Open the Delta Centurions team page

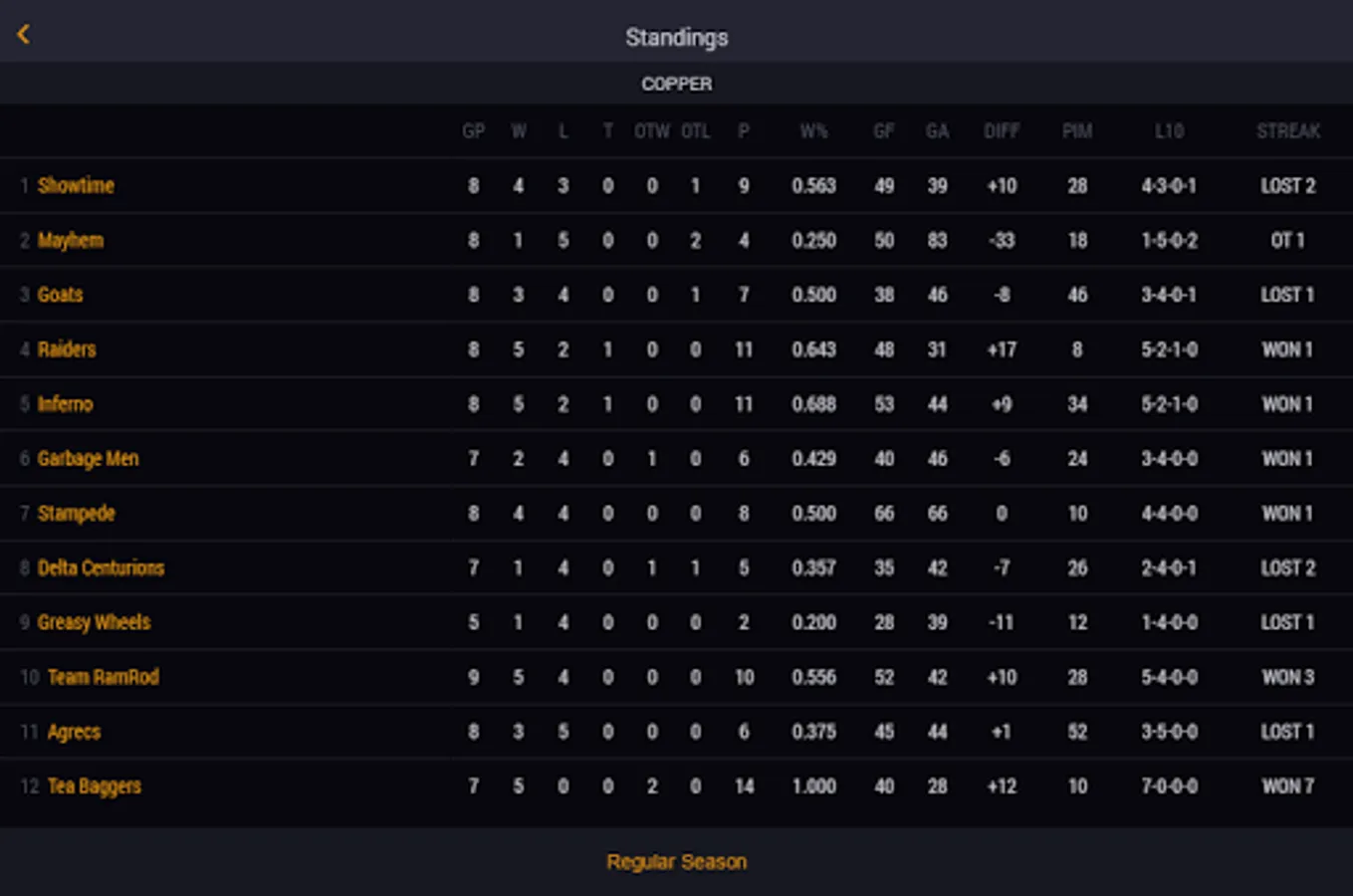[x=101, y=568]
